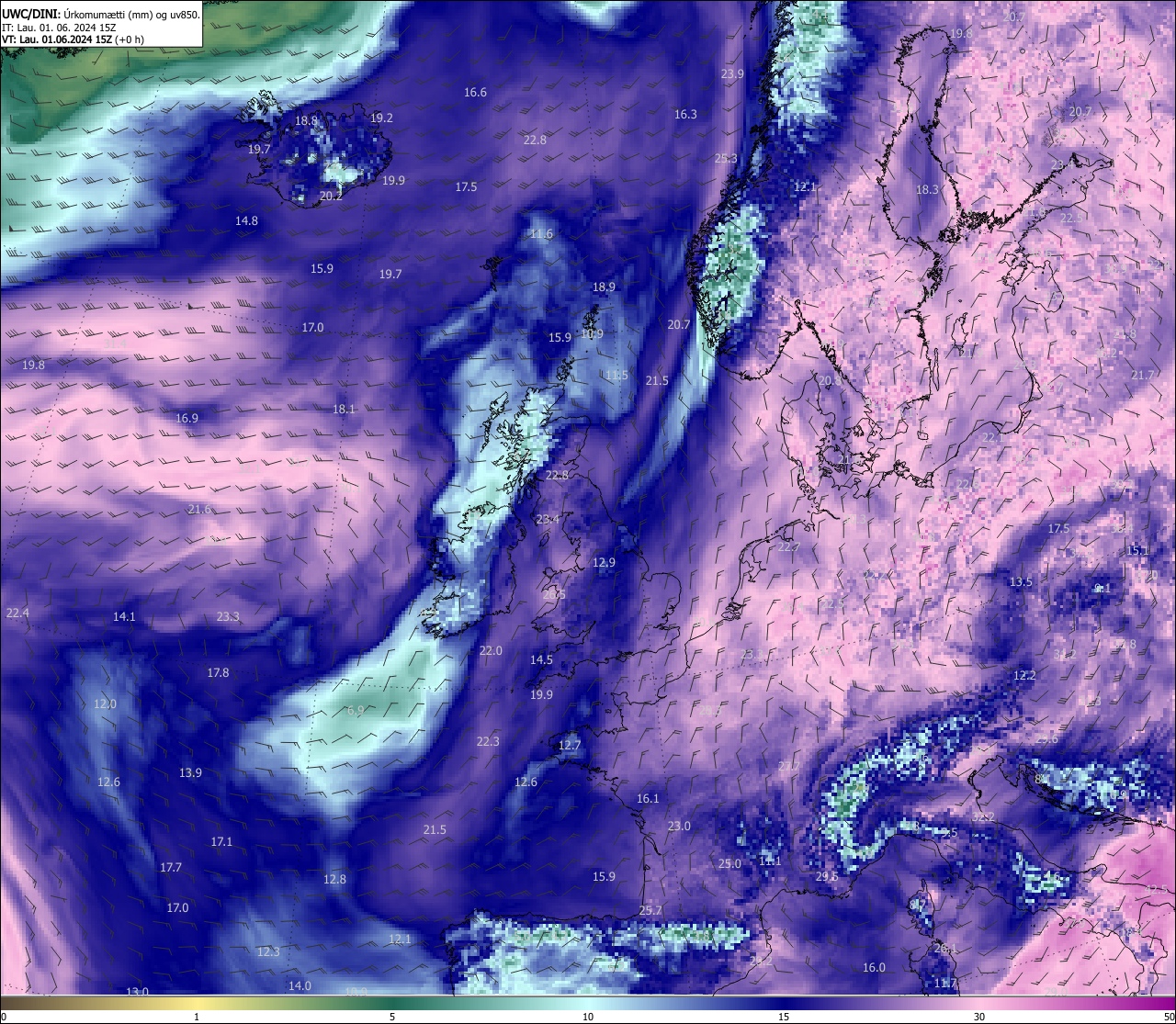The image size is (1176, 1024).
Task: Click the 6.9 value in the green dry area
Action: pyautogui.click(x=356, y=712)
